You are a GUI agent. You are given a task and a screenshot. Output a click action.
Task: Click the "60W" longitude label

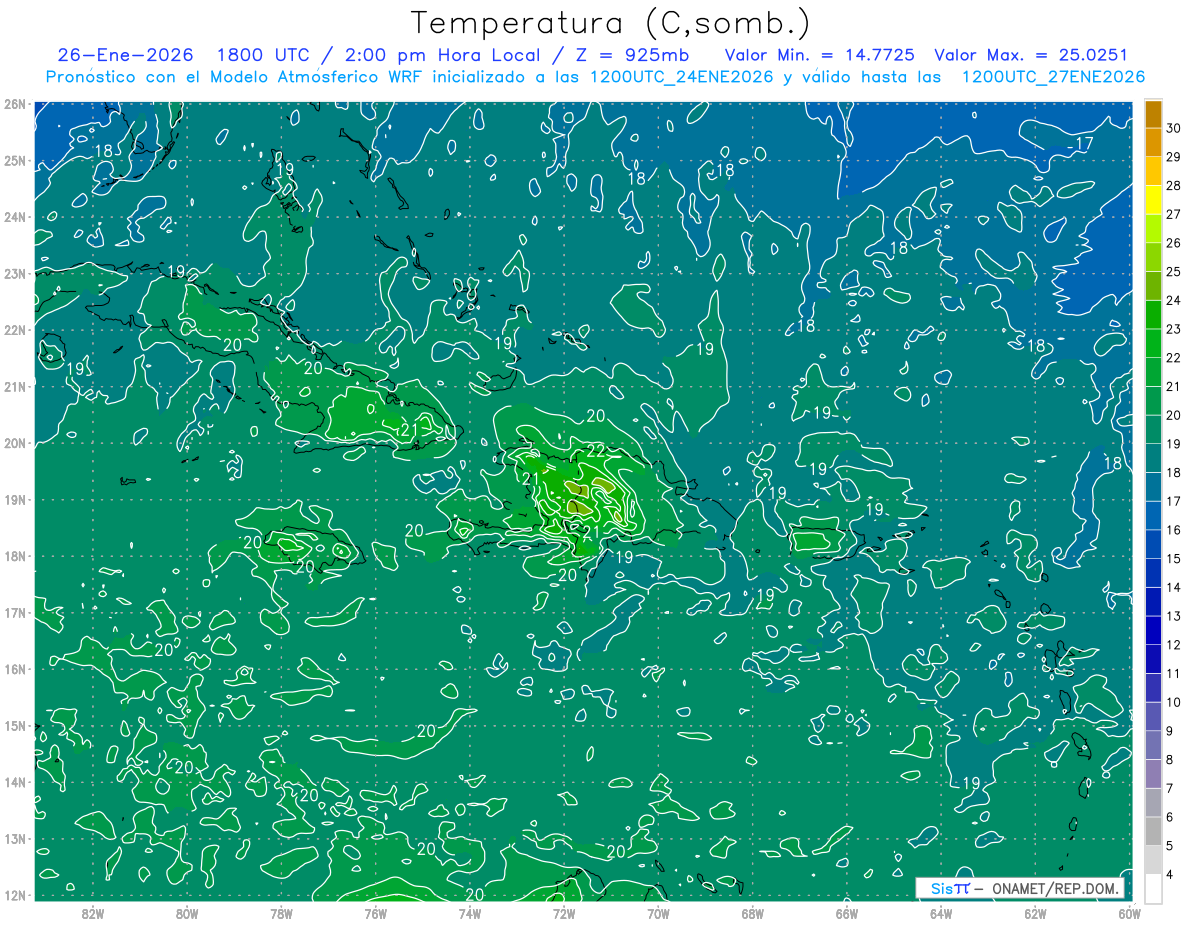click(1128, 913)
